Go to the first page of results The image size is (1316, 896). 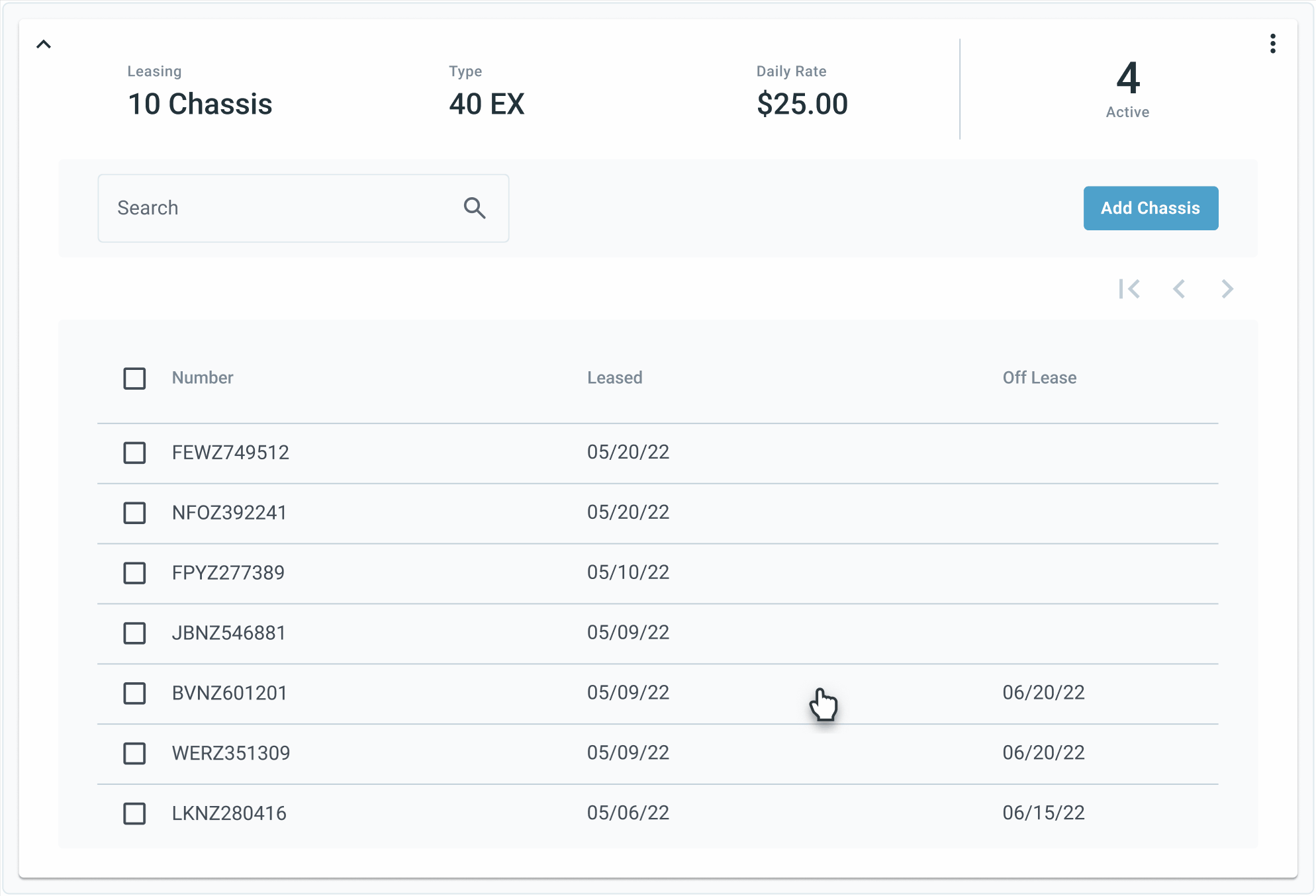click(x=1129, y=289)
